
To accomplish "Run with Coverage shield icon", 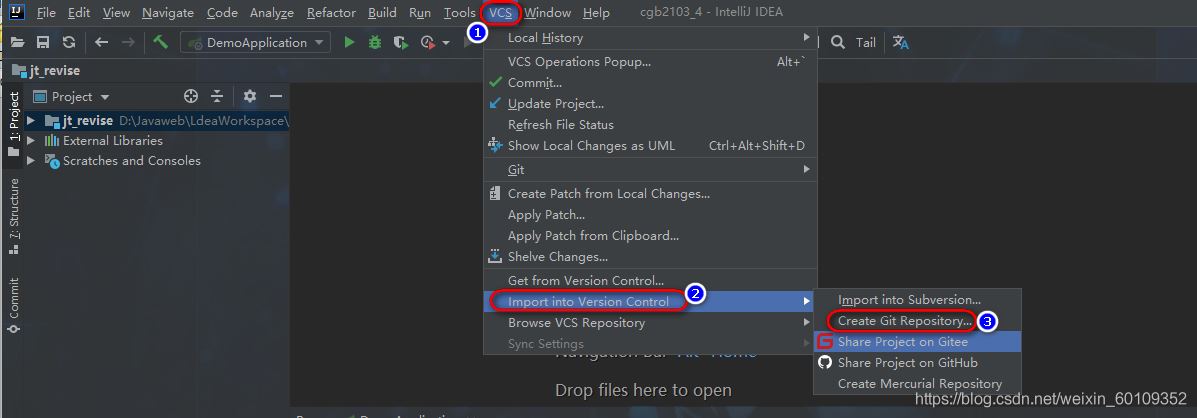I will tap(401, 43).
